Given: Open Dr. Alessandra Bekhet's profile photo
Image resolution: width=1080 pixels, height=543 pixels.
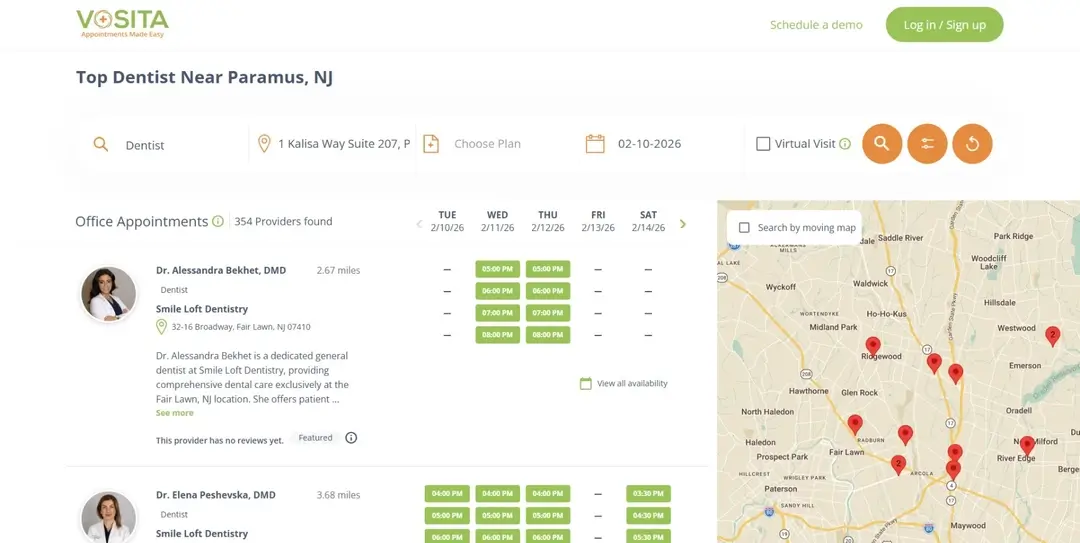Looking at the screenshot, I should (x=108, y=293).
